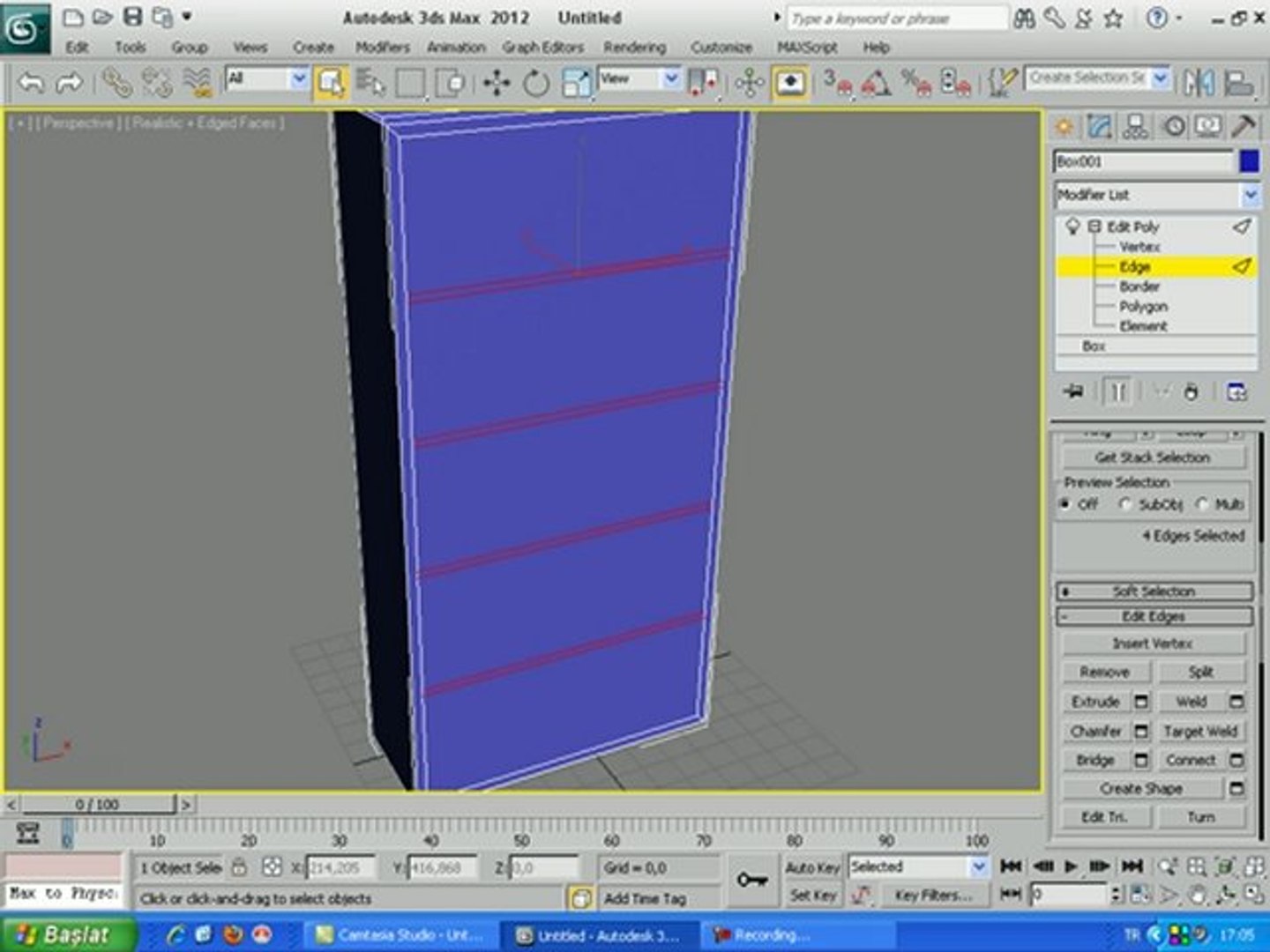
Task: Open the Rendering menu
Action: click(x=634, y=48)
